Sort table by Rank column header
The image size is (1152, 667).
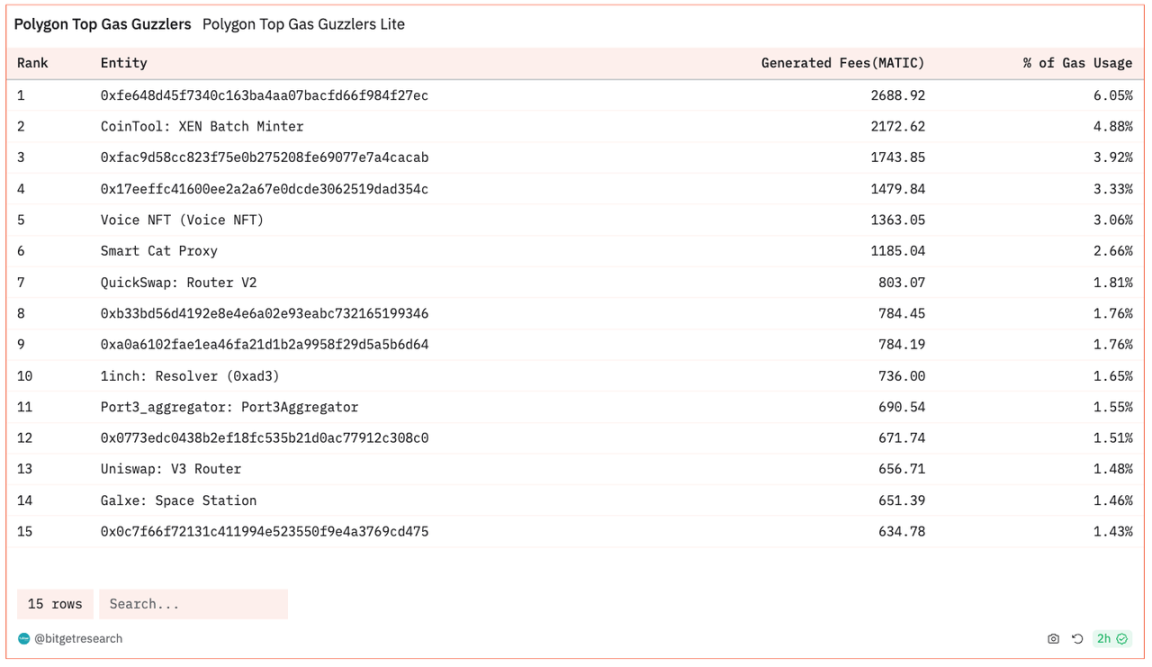coord(33,63)
